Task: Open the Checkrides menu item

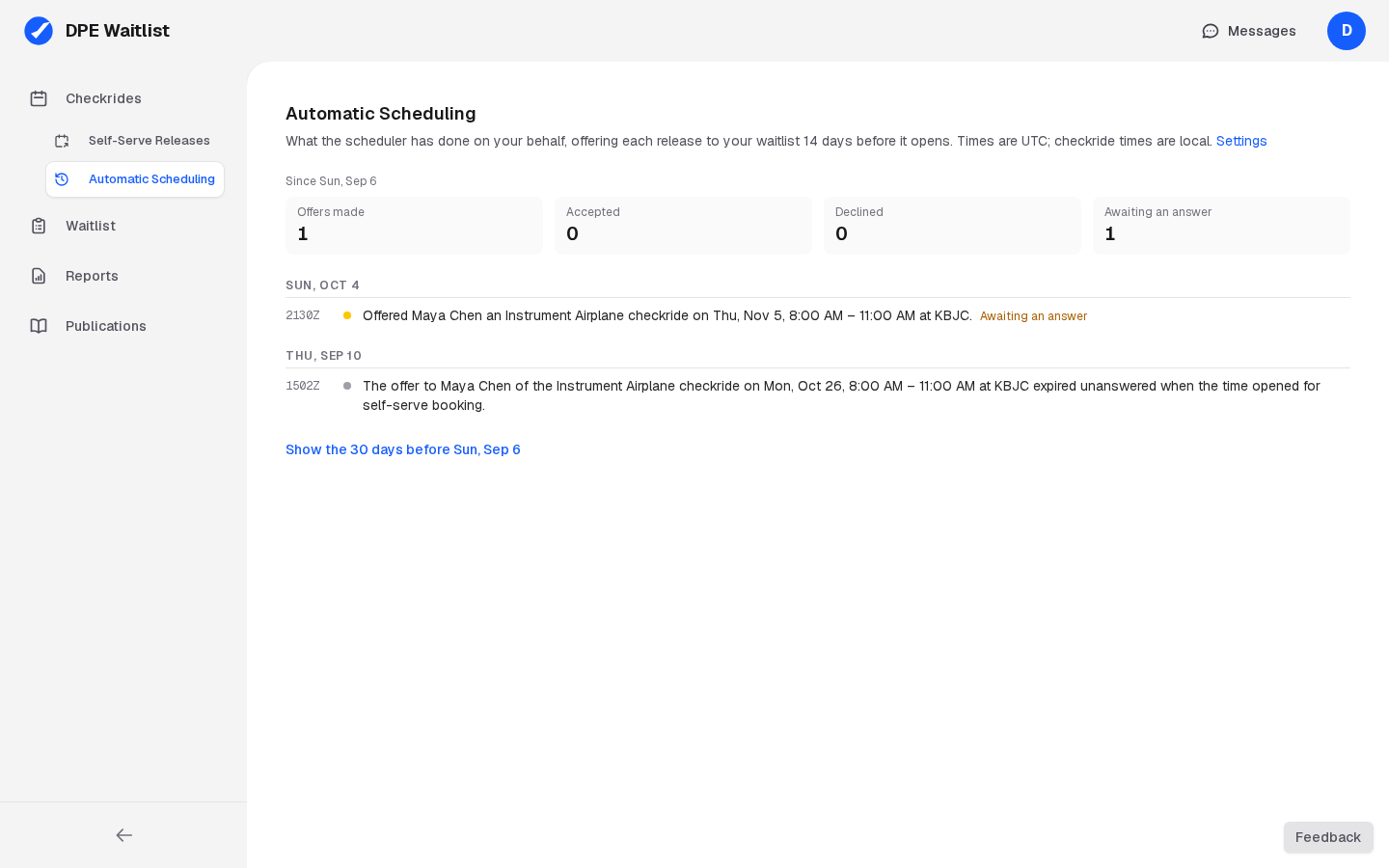Action: click(x=123, y=98)
